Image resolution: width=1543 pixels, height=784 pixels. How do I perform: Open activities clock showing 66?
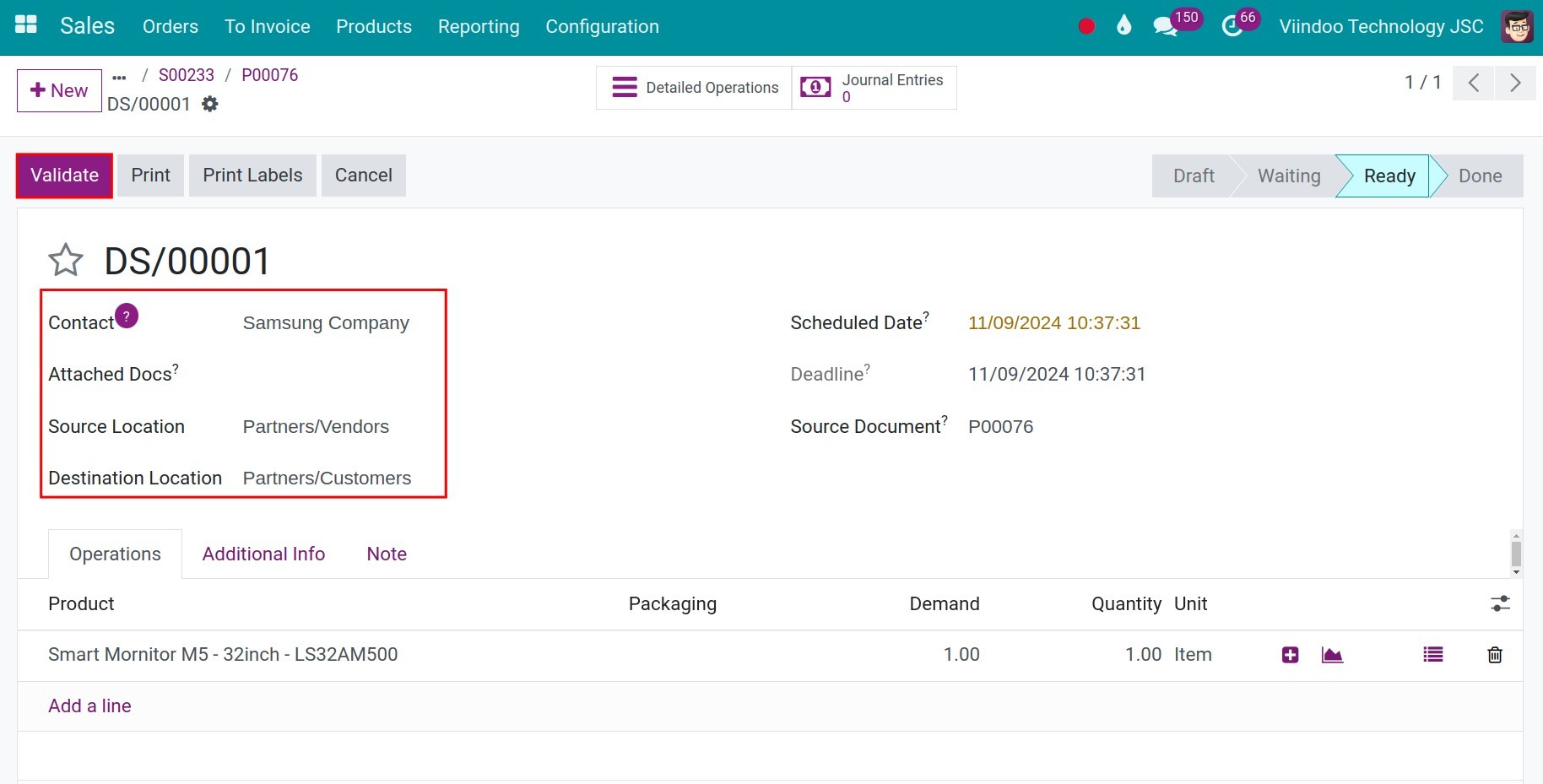click(1240, 23)
